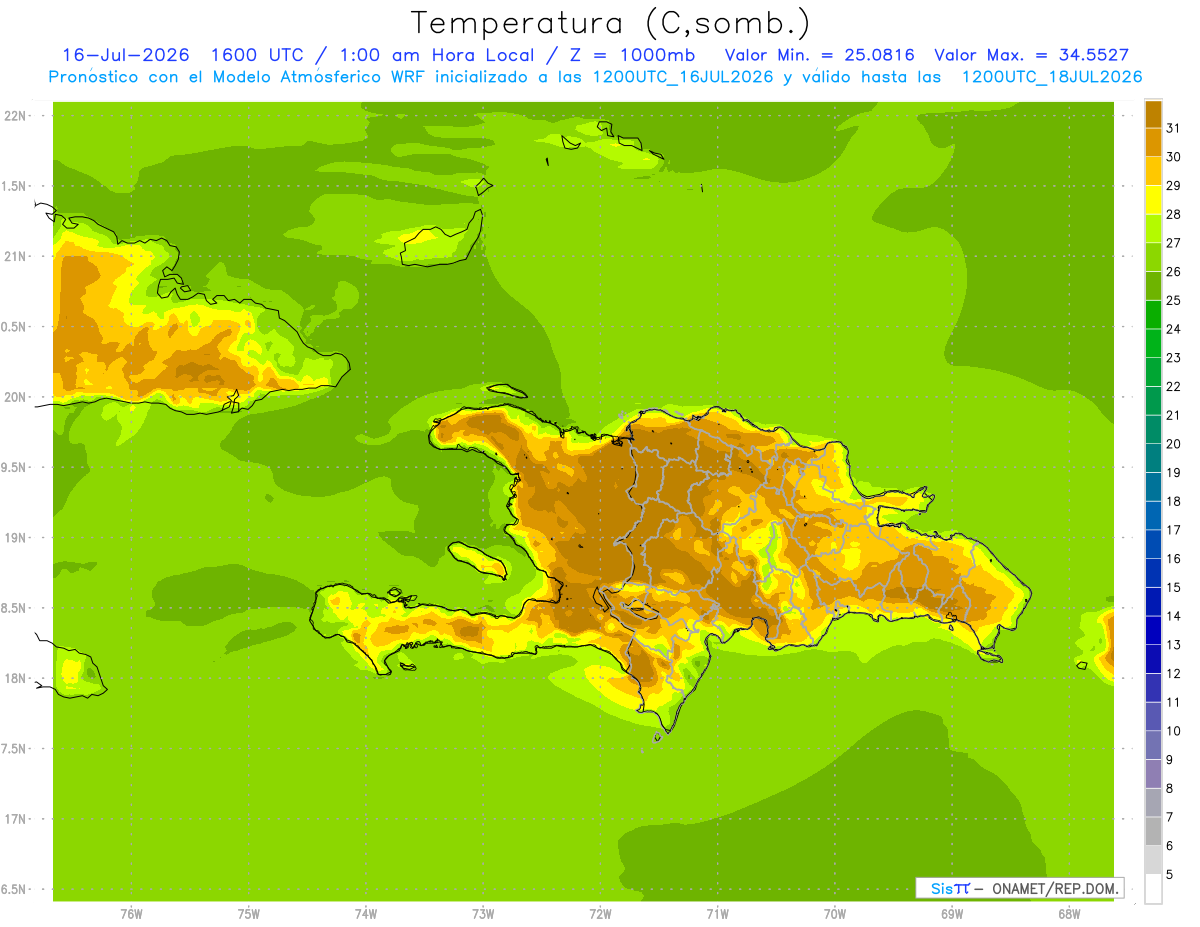The image size is (1200, 927).
Task: Click the latitude axis label "19N"
Action: pos(15,538)
